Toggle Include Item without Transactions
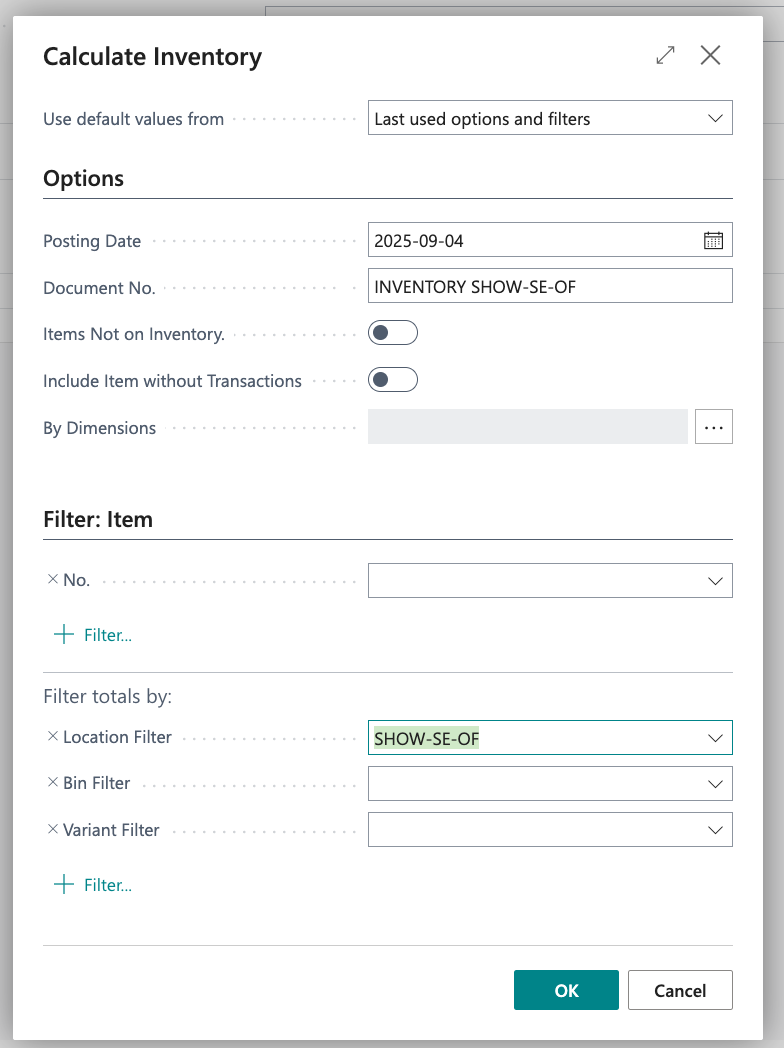 pos(392,380)
